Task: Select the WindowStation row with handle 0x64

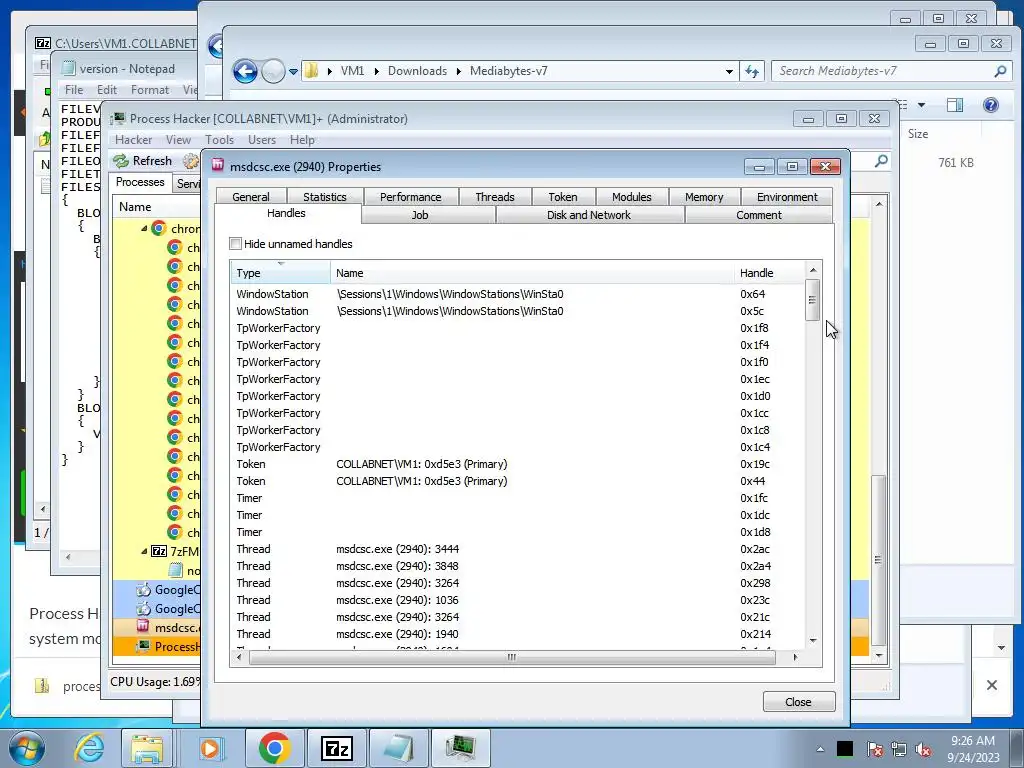Action: (518, 294)
